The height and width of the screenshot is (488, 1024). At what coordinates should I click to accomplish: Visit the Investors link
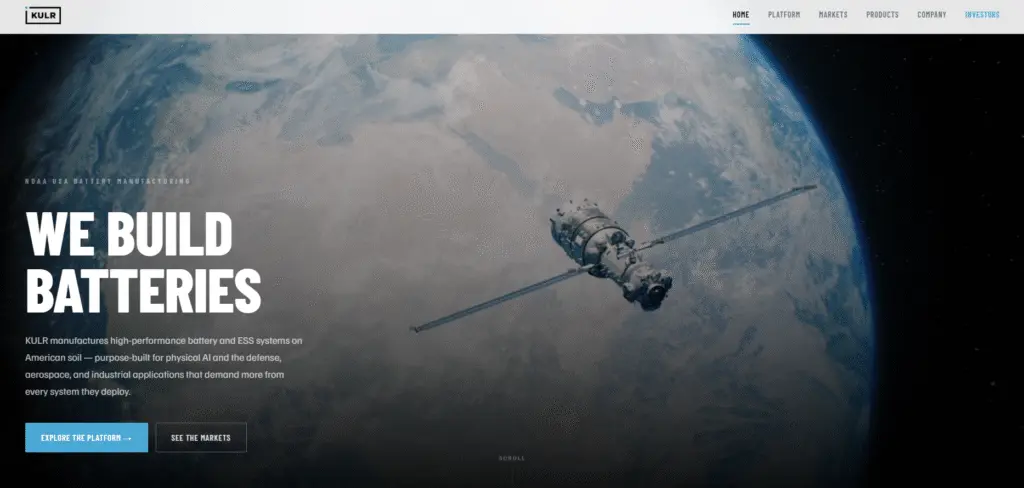(982, 14)
